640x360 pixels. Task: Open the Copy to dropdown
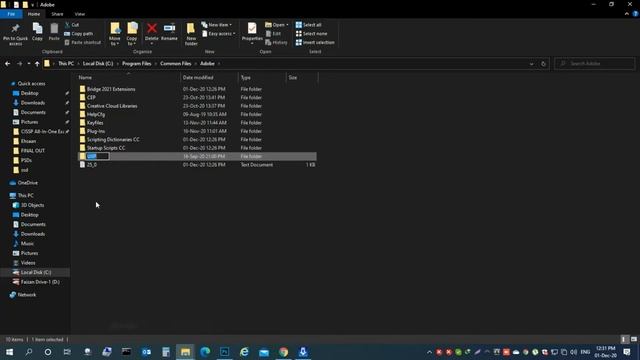tap(132, 34)
